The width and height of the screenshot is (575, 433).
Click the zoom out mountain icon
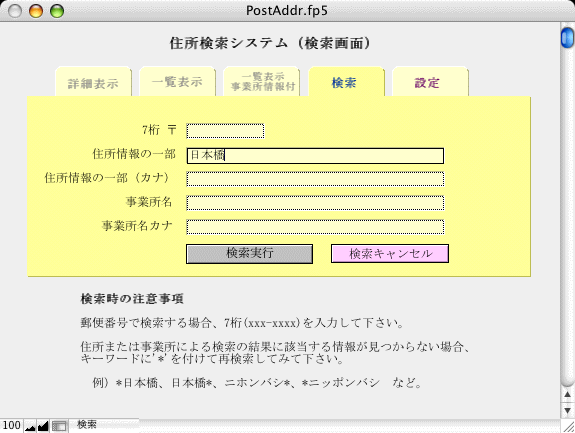pyautogui.click(x=30, y=426)
